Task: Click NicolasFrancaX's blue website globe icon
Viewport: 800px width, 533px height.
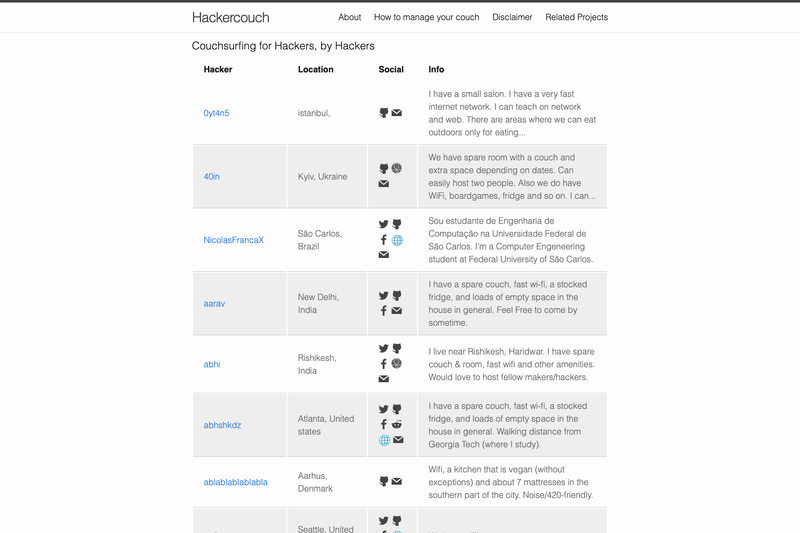Action: click(397, 240)
